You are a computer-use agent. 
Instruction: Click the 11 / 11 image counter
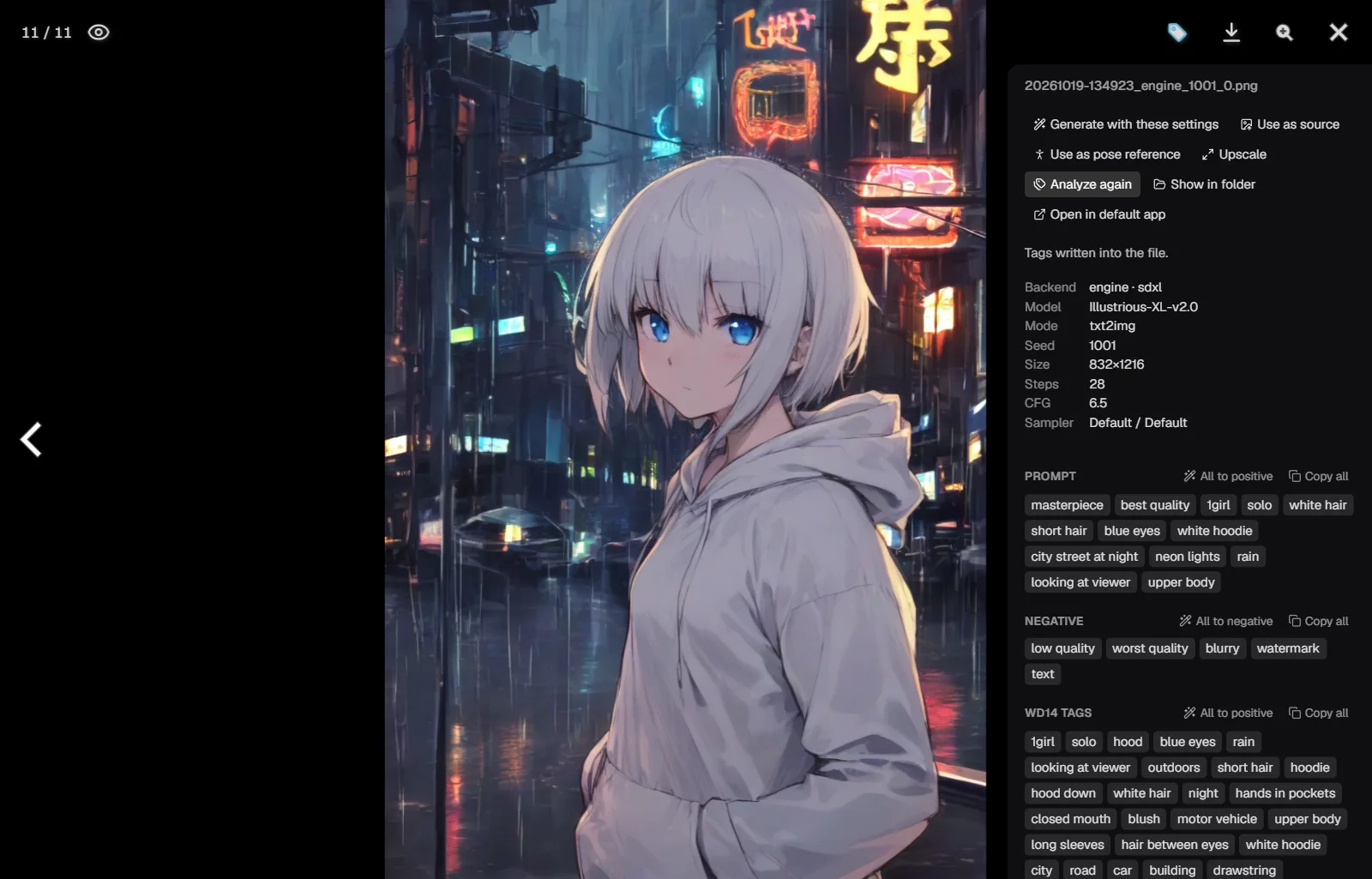point(46,33)
